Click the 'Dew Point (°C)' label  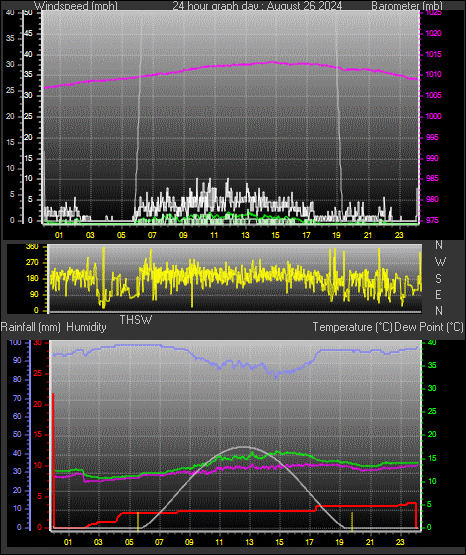(x=429, y=327)
